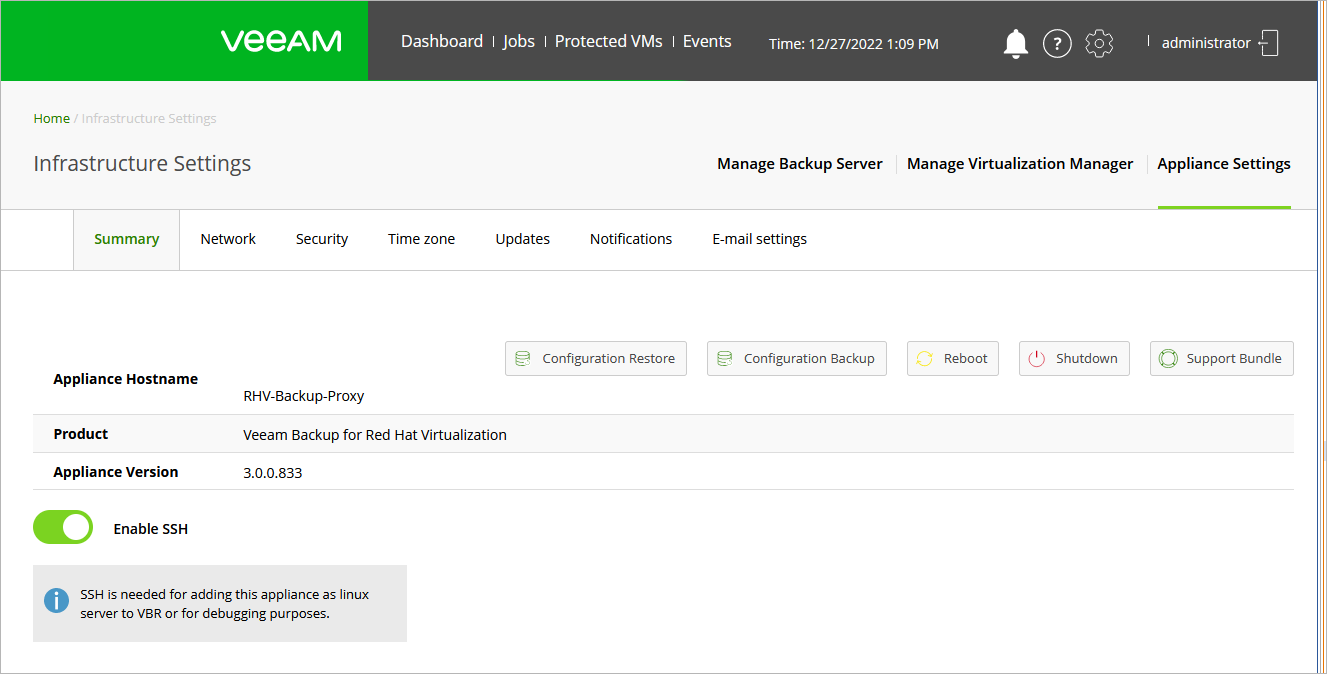View the Events page
The image size is (1327, 674).
(707, 41)
